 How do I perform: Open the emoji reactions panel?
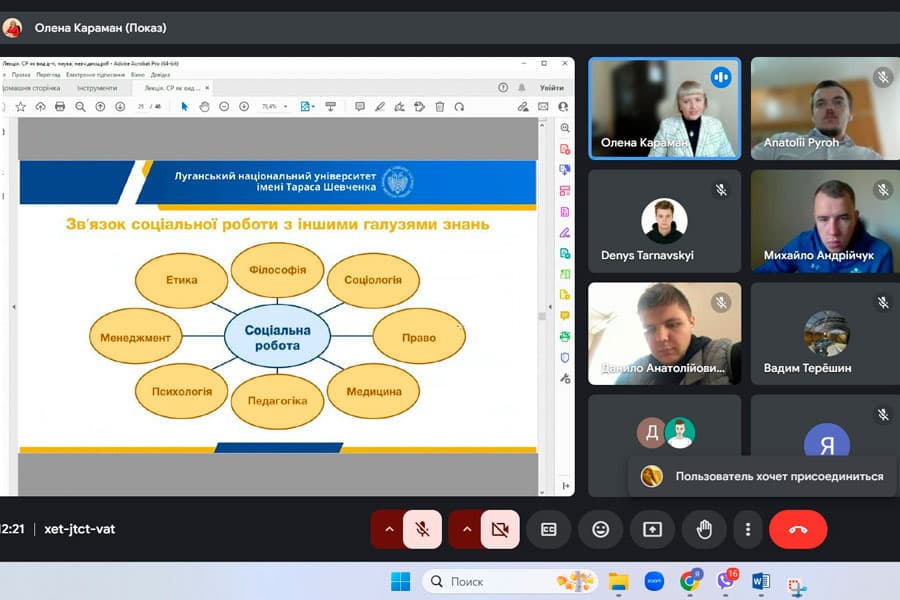pos(601,530)
